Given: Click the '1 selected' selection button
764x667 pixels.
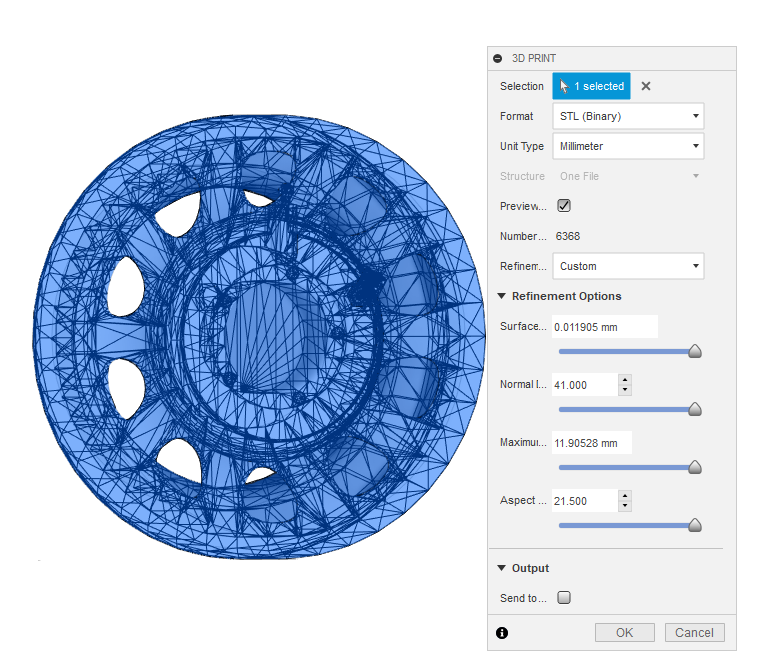Looking at the screenshot, I should point(591,86).
